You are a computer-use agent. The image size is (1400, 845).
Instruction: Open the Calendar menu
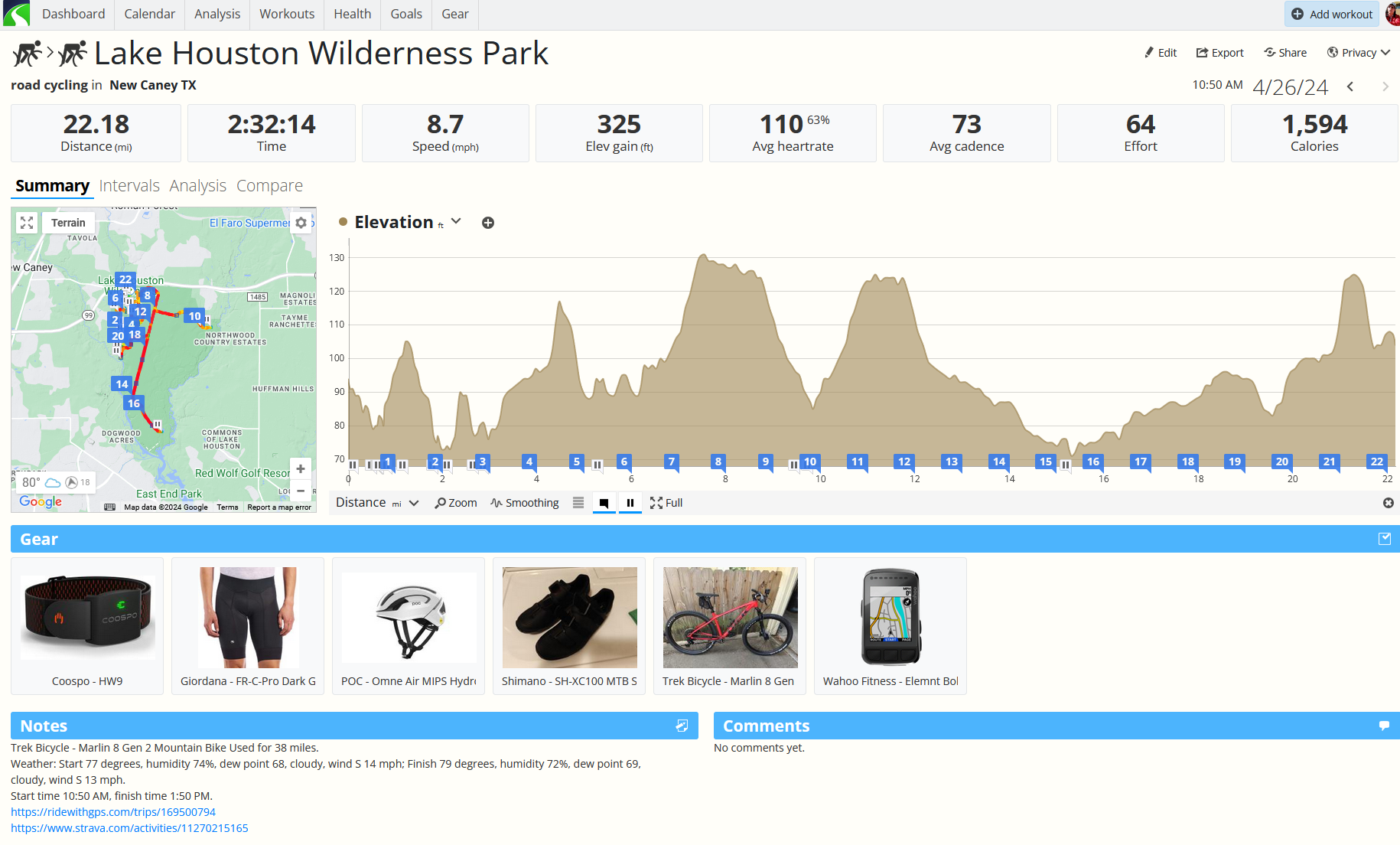click(x=150, y=14)
